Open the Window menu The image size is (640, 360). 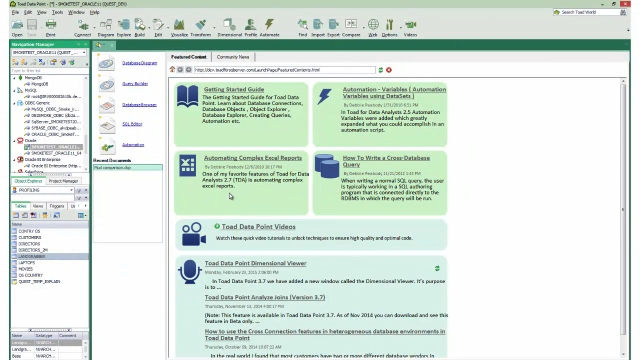(76, 12)
